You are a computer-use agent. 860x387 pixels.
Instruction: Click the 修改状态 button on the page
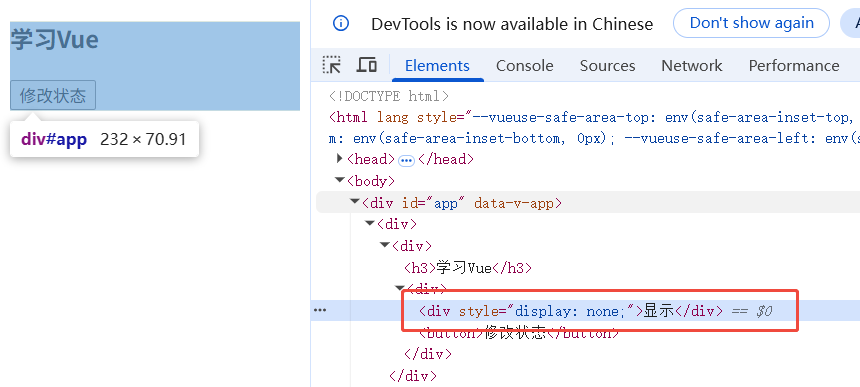pyautogui.click(x=53, y=95)
